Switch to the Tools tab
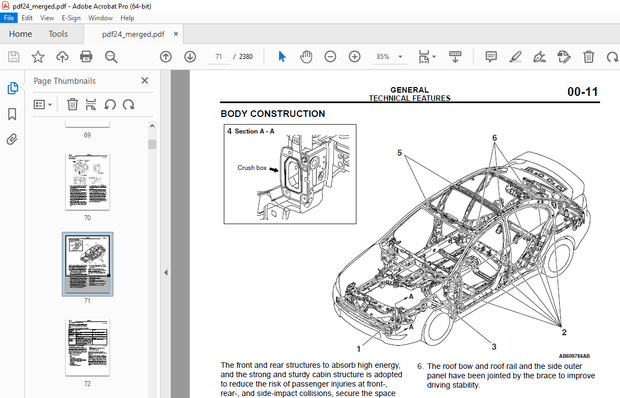The height and width of the screenshot is (398, 620). [x=58, y=34]
